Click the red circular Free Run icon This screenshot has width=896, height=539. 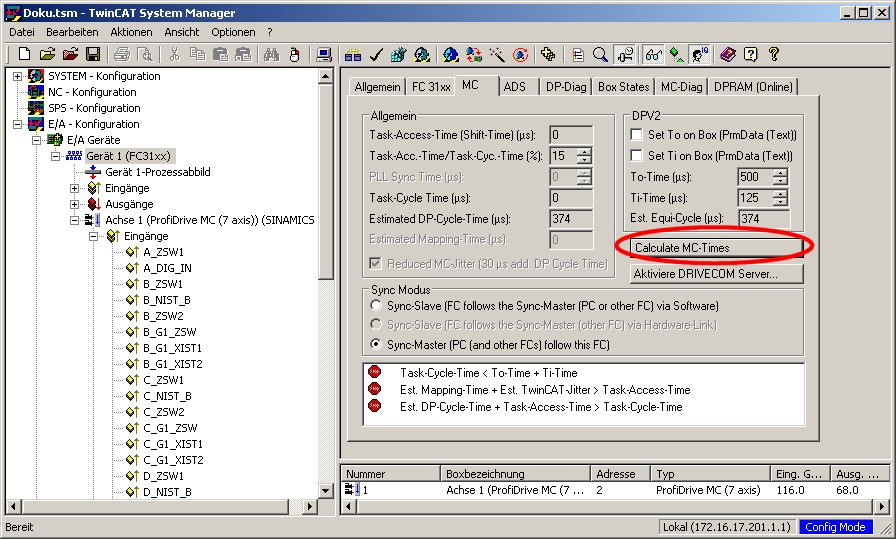[x=520, y=54]
